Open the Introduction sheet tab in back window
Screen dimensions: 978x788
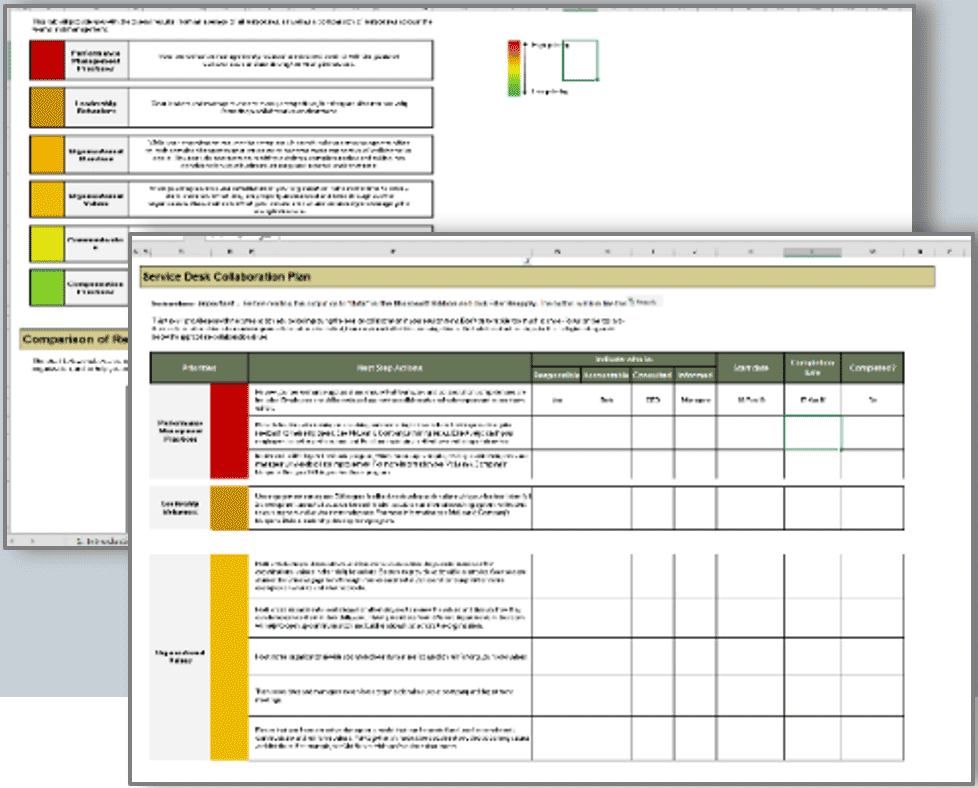102,541
